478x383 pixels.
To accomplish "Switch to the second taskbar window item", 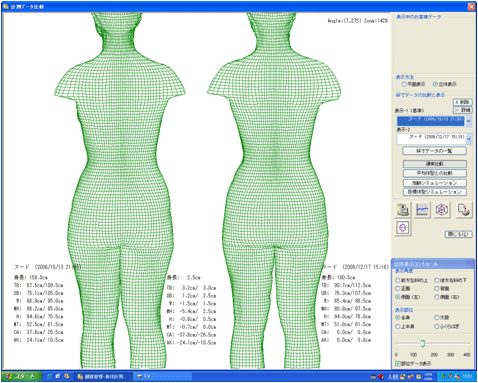I will (163, 377).
